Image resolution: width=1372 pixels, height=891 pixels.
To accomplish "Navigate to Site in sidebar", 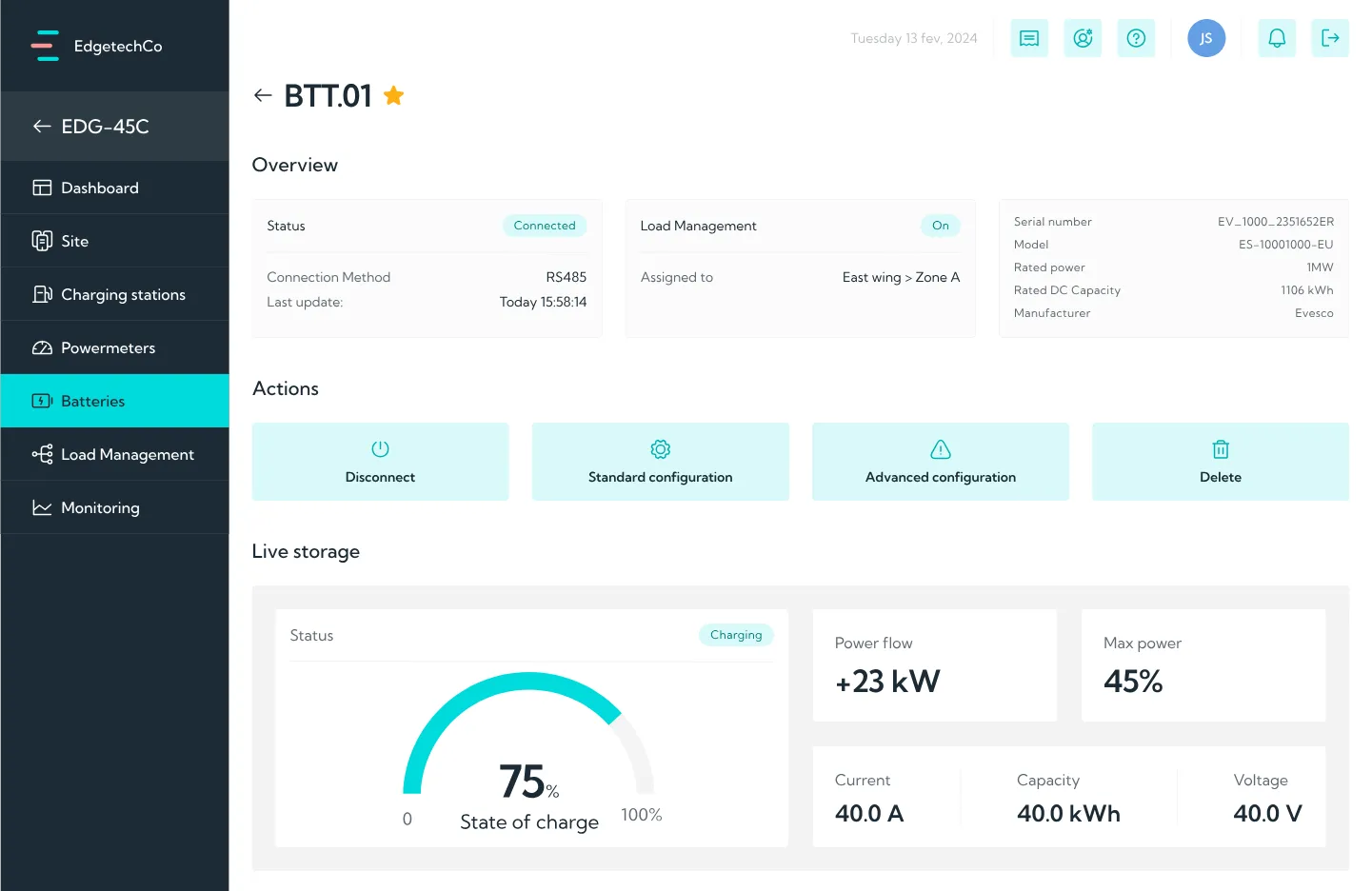I will pos(114,241).
